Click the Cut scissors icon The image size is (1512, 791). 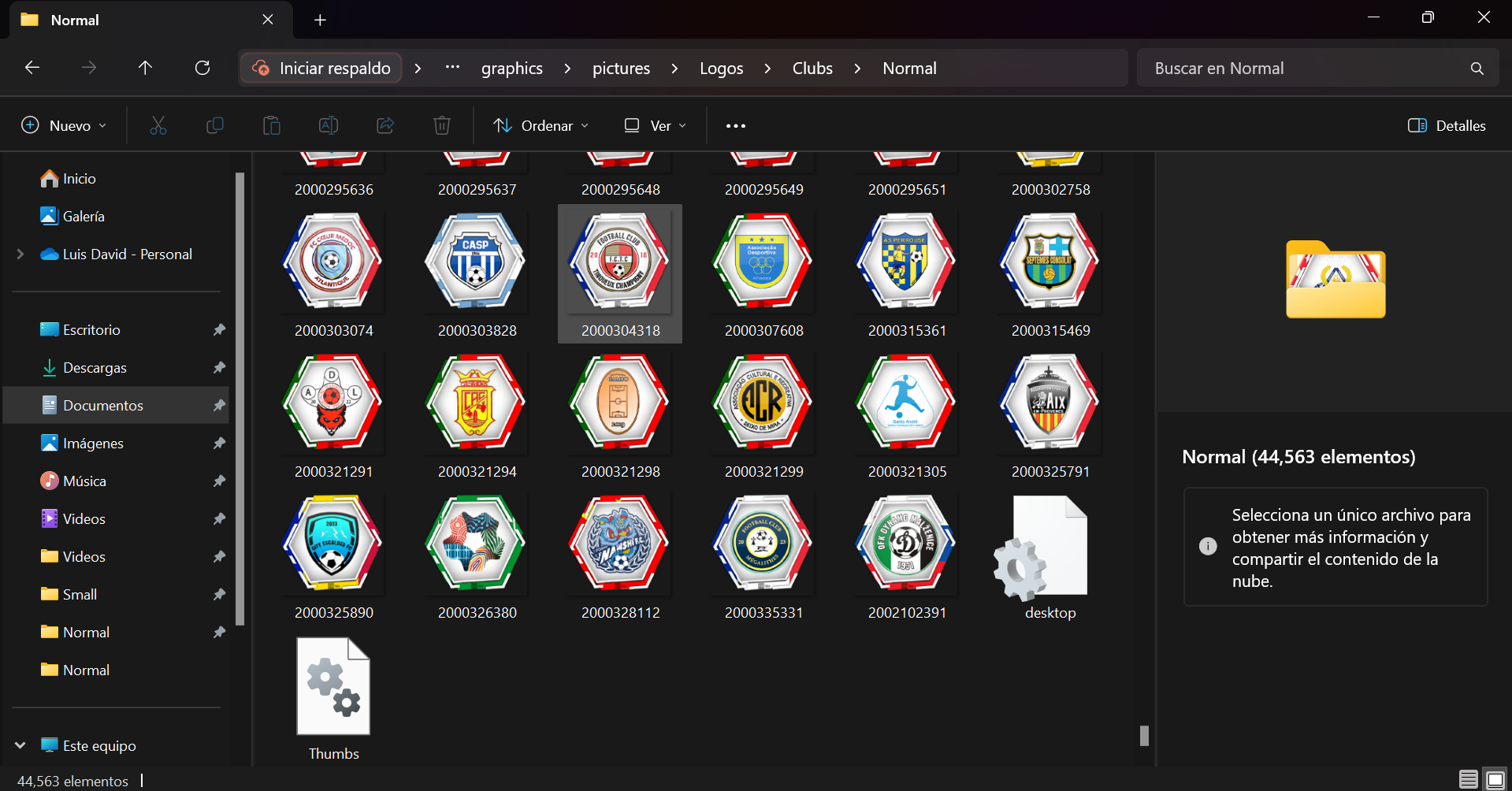click(x=158, y=125)
